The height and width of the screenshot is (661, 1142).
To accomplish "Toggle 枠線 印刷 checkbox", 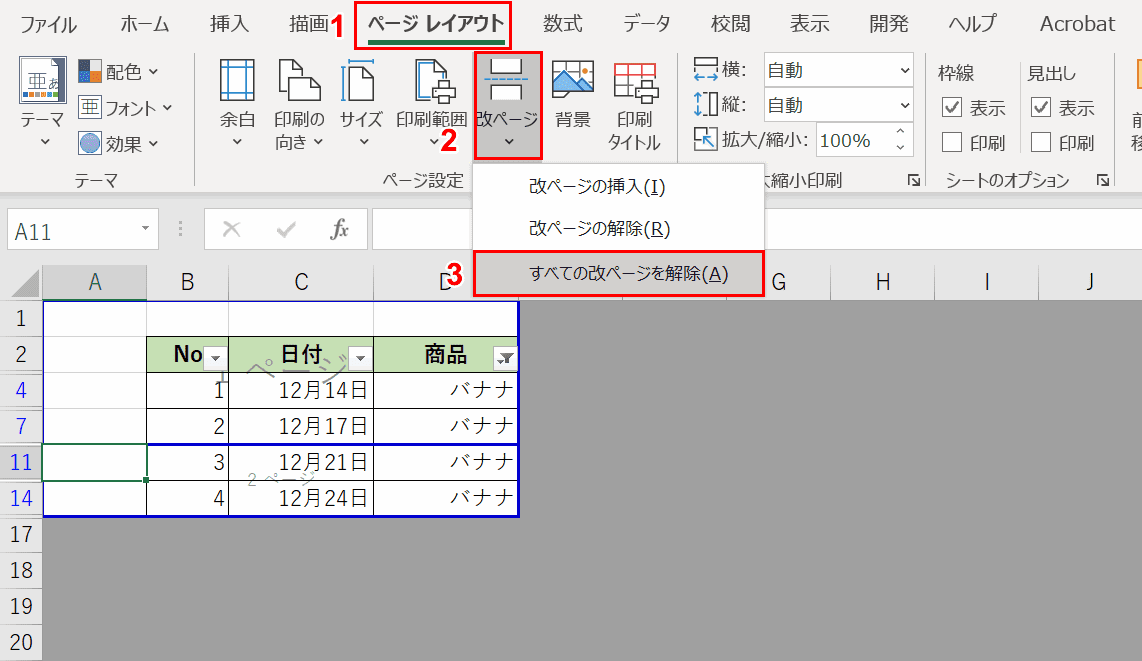I will pyautogui.click(x=952, y=142).
